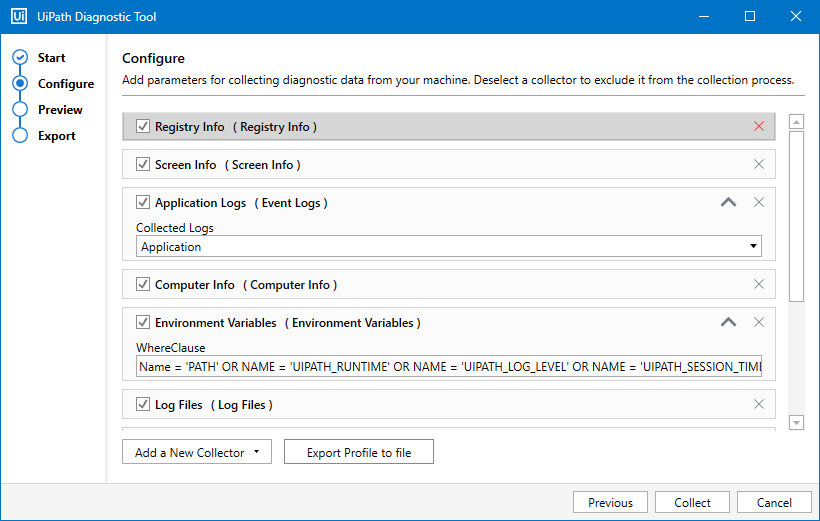This screenshot has width=820, height=521.
Task: Collapse the Application Logs section
Action: pyautogui.click(x=728, y=202)
